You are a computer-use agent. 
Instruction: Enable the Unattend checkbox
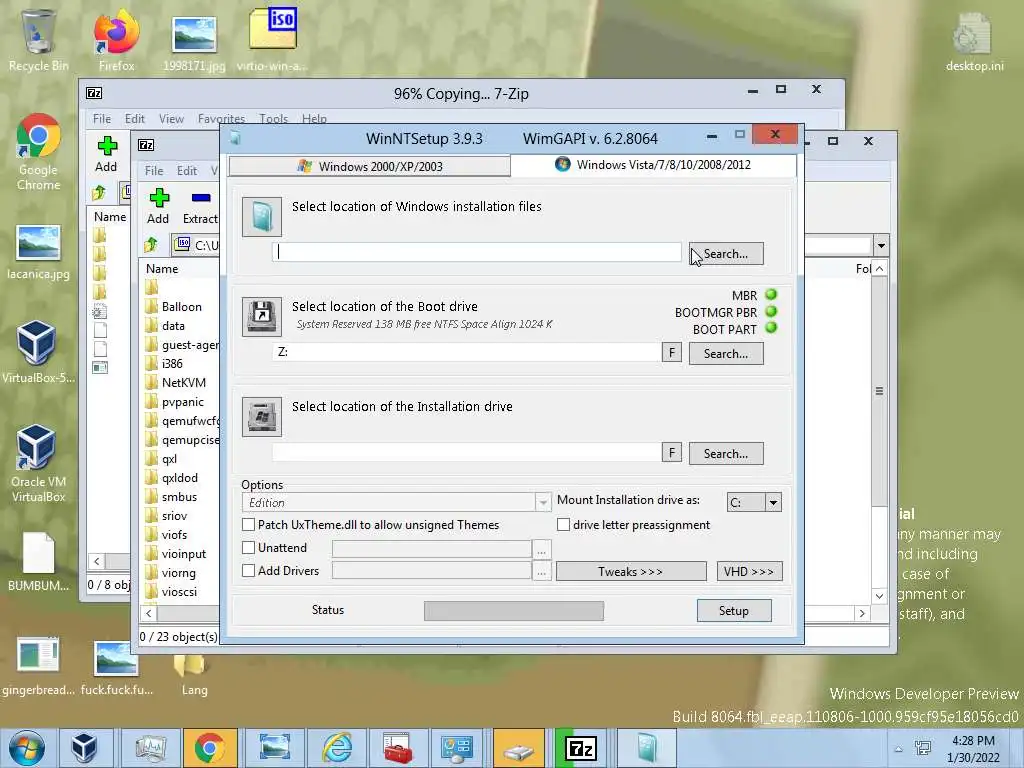[248, 547]
